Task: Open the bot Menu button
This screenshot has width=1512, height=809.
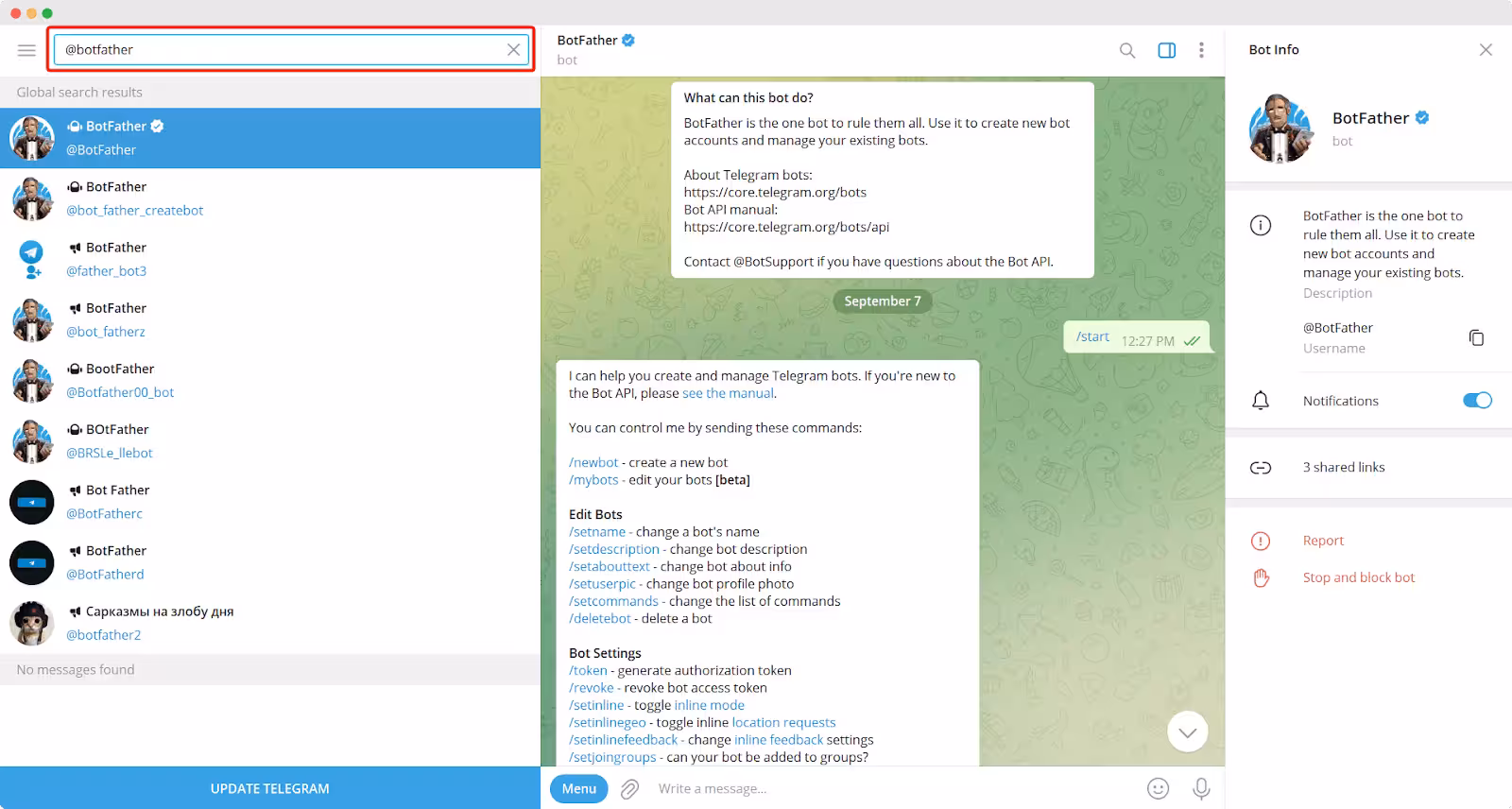Action: (579, 788)
